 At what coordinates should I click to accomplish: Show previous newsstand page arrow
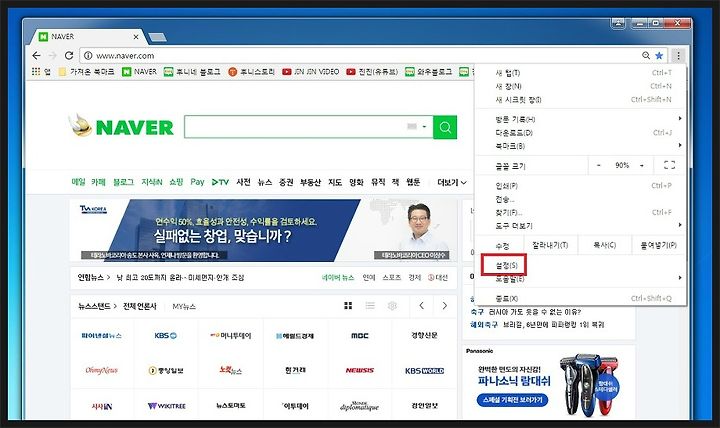click(422, 305)
